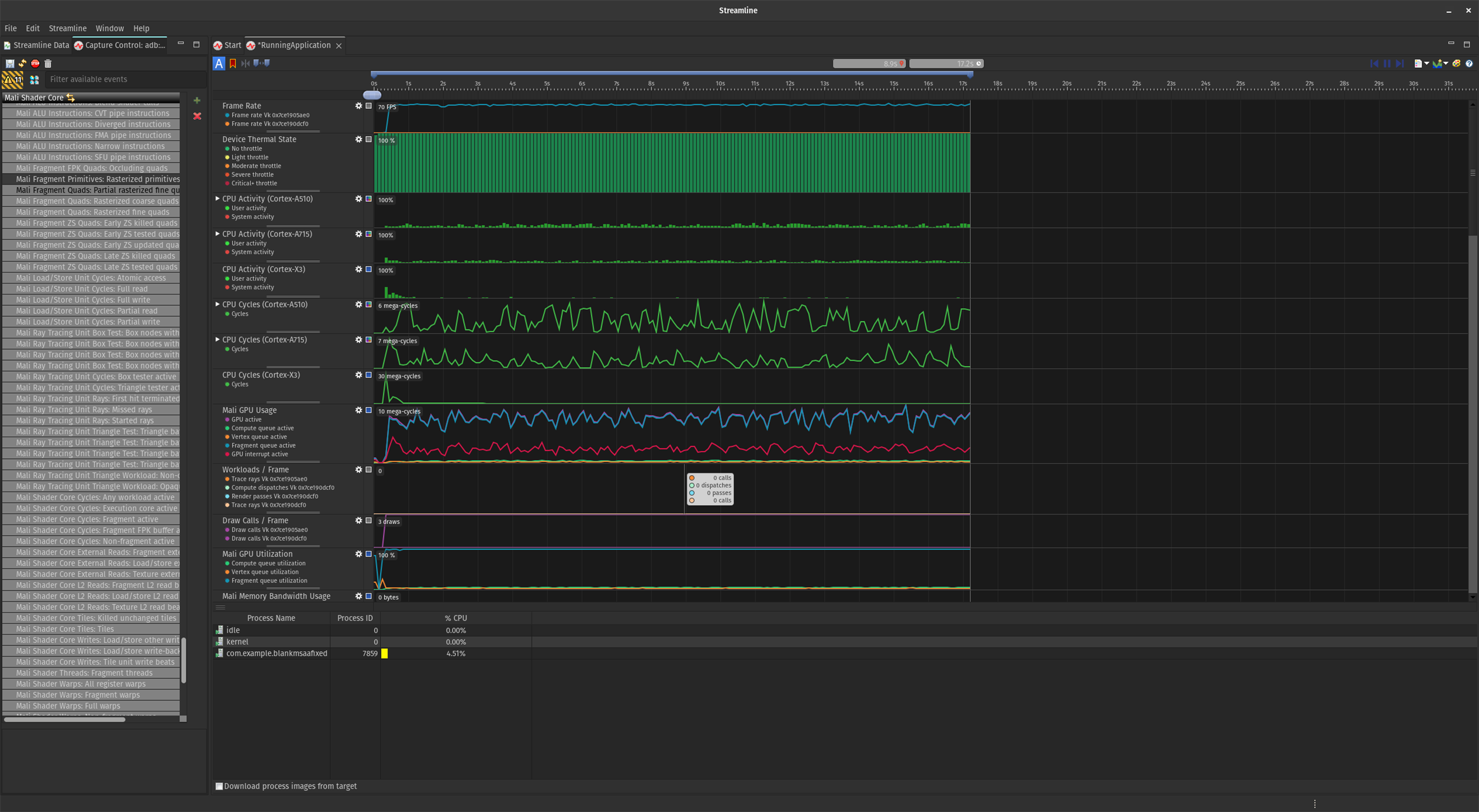This screenshot has height=812, width=1479.
Task: Select Mali Fragment Quads: Rasterized coarse quads
Action: click(x=96, y=201)
